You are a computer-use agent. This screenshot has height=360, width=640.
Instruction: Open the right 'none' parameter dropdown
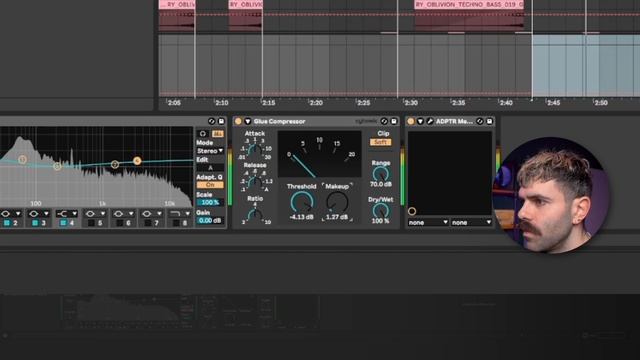pos(471,222)
